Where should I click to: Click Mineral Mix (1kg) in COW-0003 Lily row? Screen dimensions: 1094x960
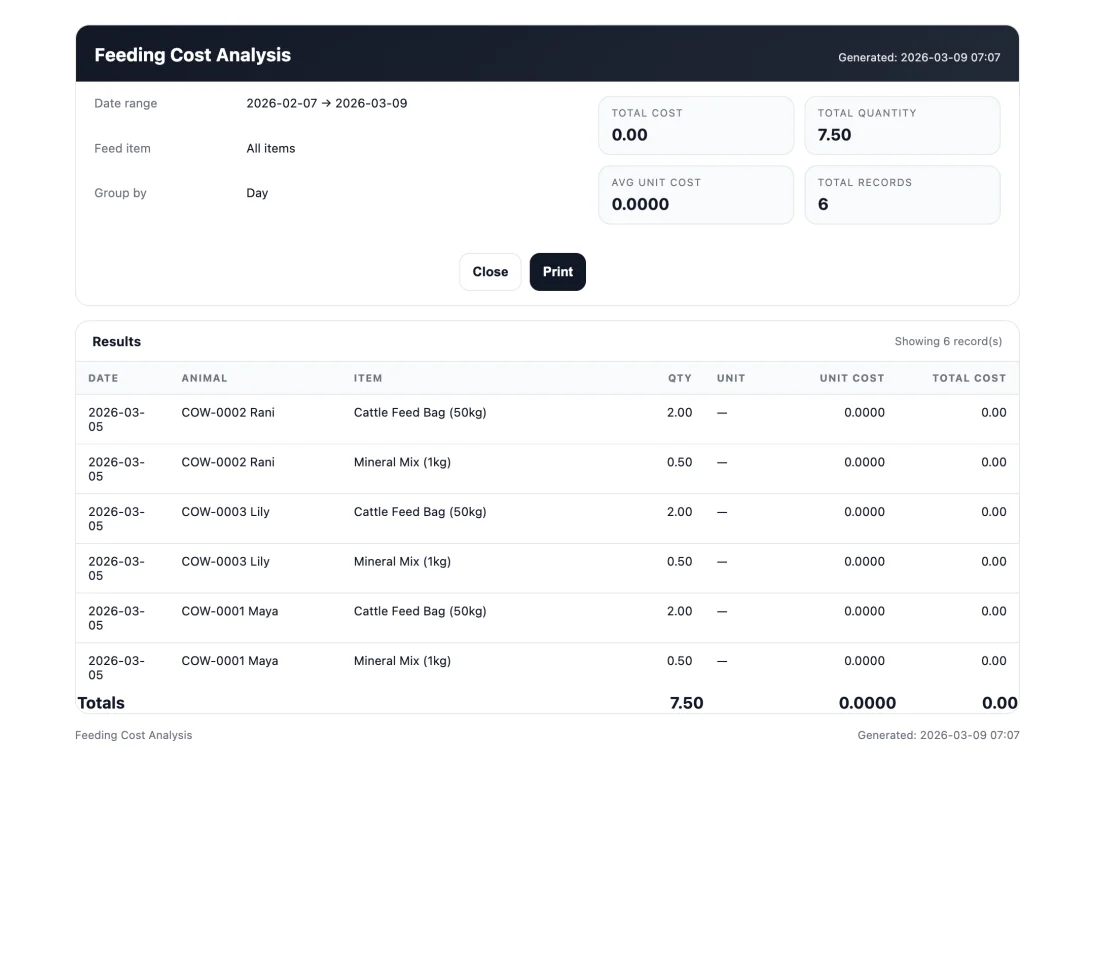point(402,561)
